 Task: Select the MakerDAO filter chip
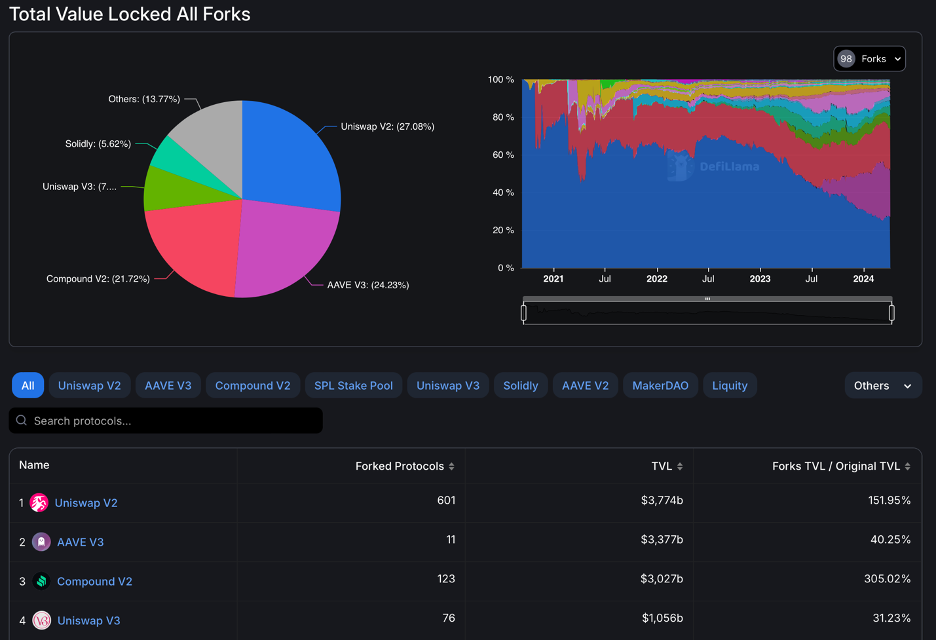pyautogui.click(x=660, y=386)
